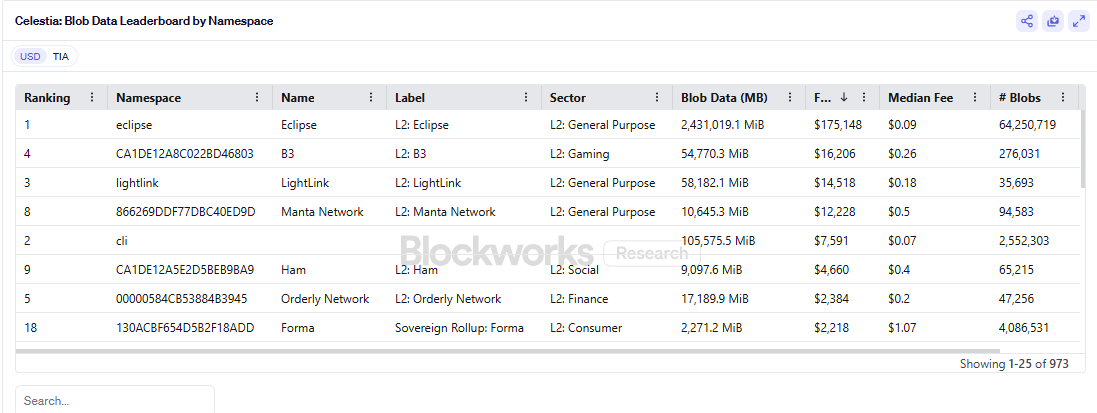The image size is (1097, 413).
Task: Open the sorted Fee column menu
Action: tap(864, 98)
